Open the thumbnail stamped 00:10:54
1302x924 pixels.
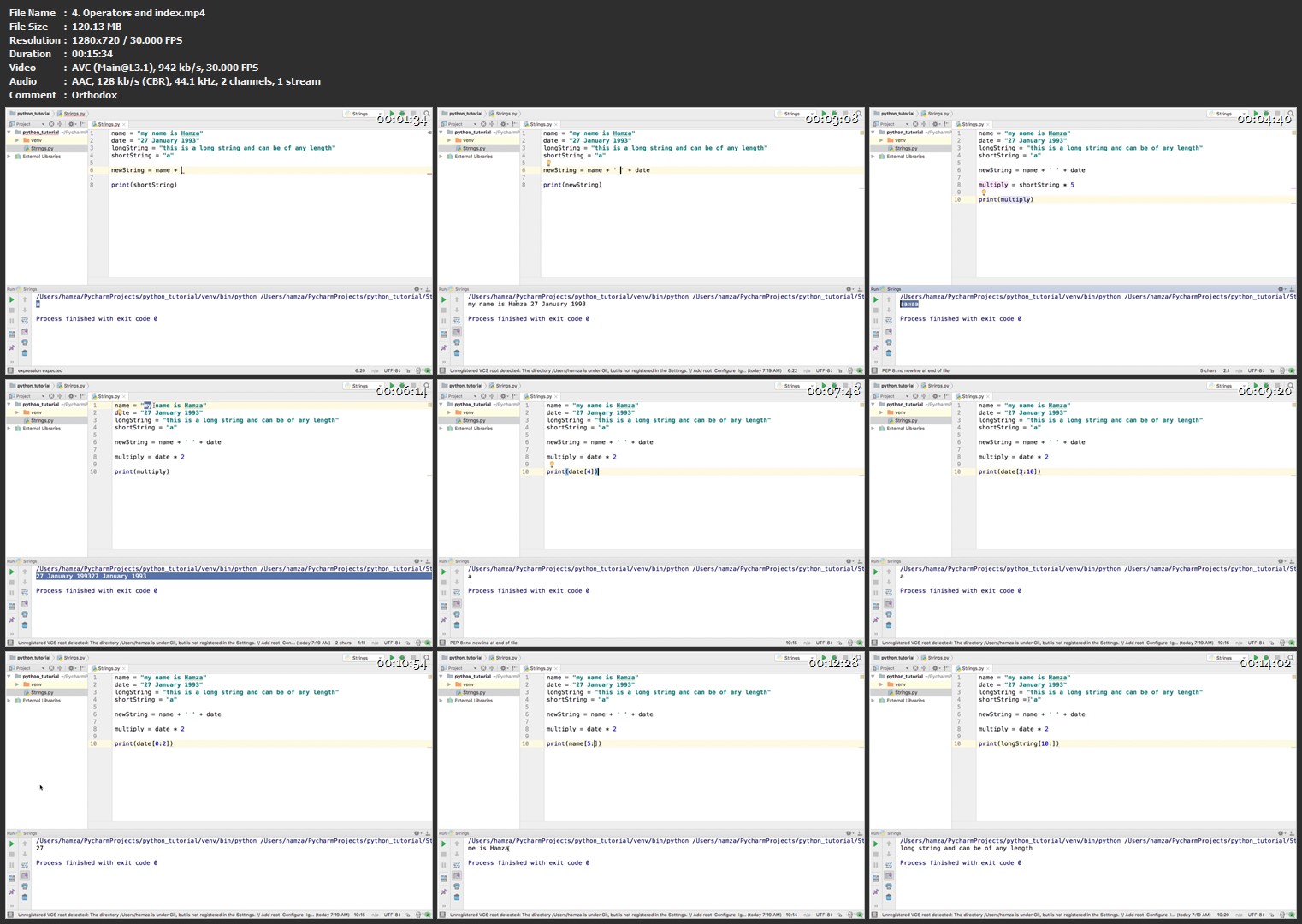coord(219,785)
